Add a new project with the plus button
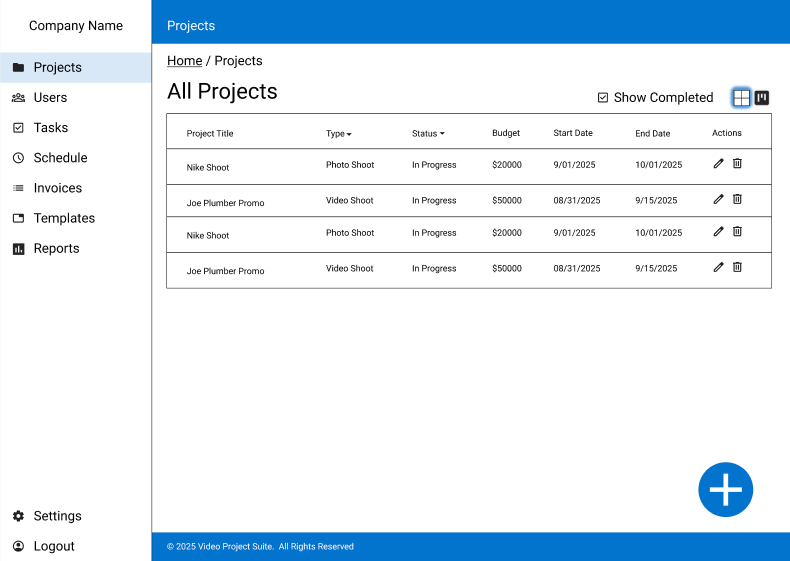The height and width of the screenshot is (561, 790). tap(726, 489)
